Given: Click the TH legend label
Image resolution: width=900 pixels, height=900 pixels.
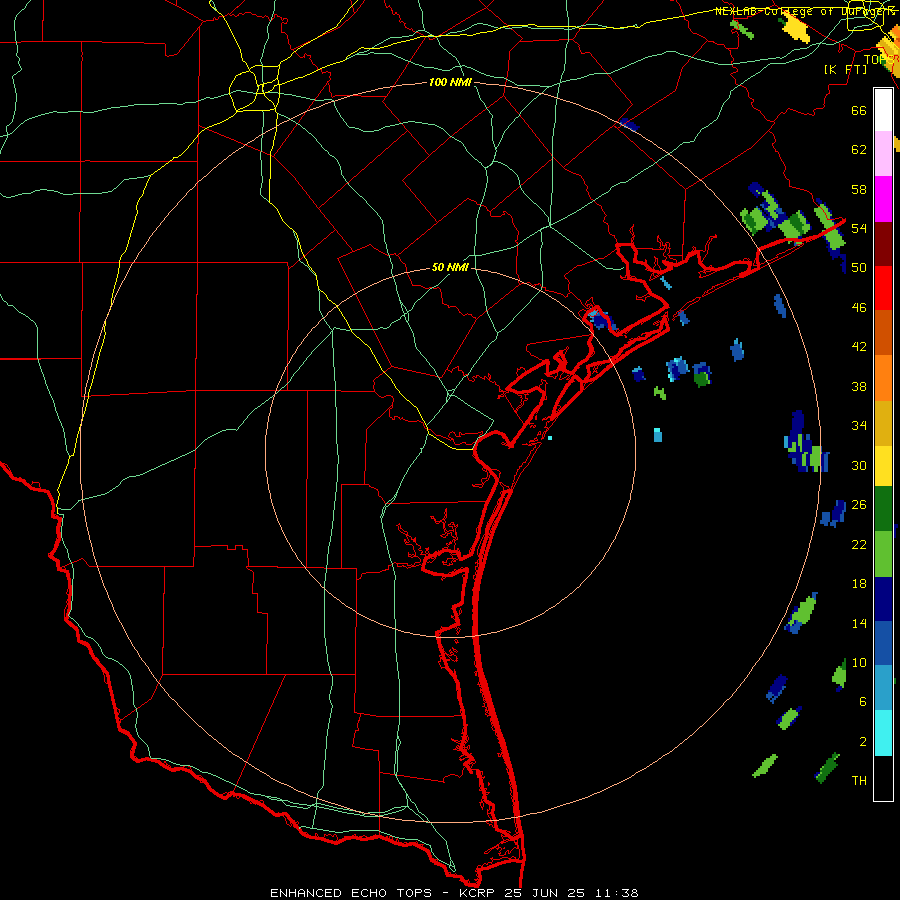Looking at the screenshot, I should tap(859, 781).
